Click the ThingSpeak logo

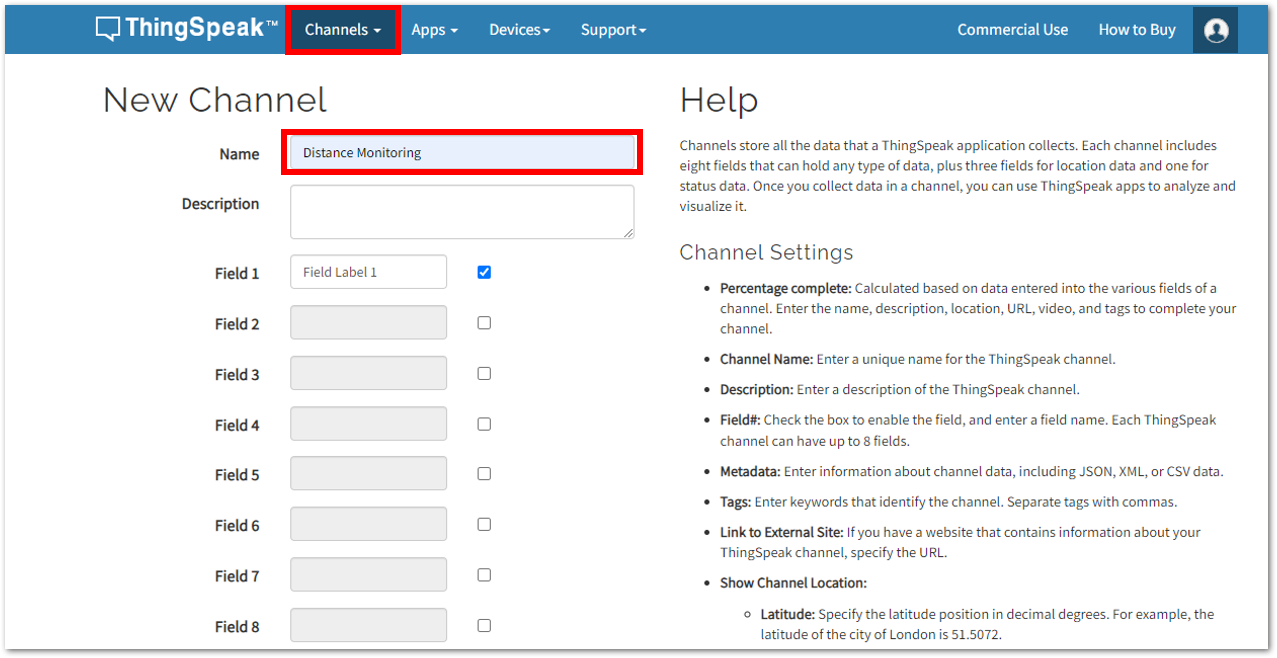pyautogui.click(x=187, y=29)
